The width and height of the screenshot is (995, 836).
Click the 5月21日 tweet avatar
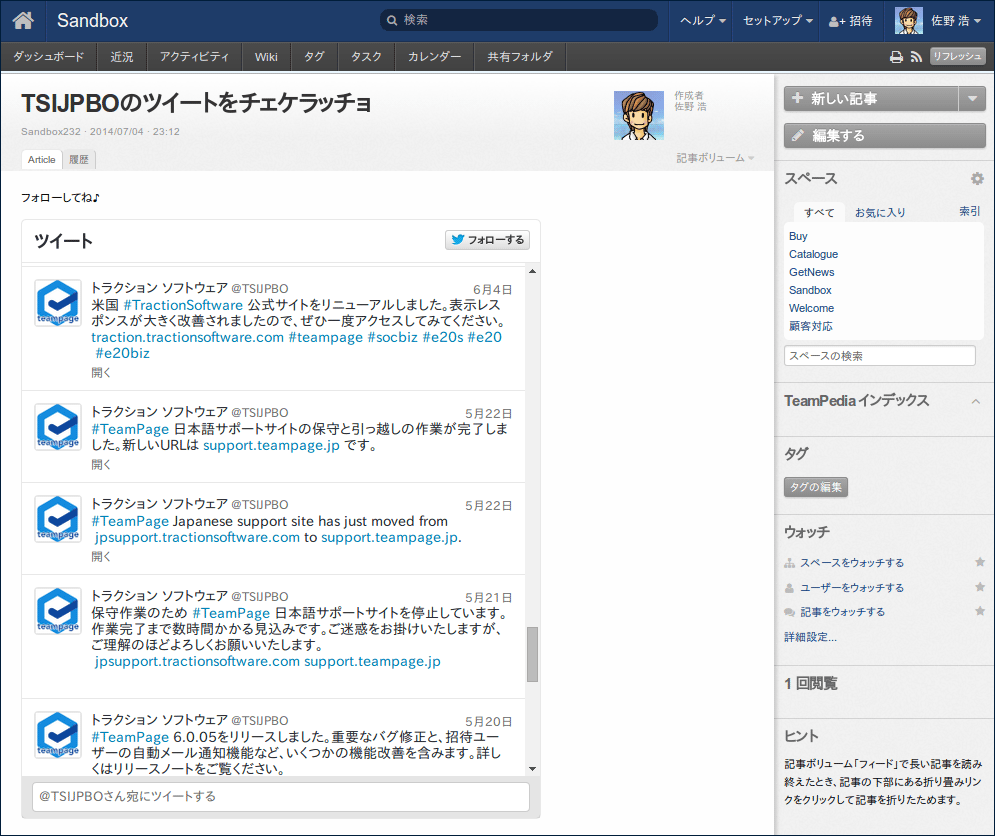click(x=58, y=611)
